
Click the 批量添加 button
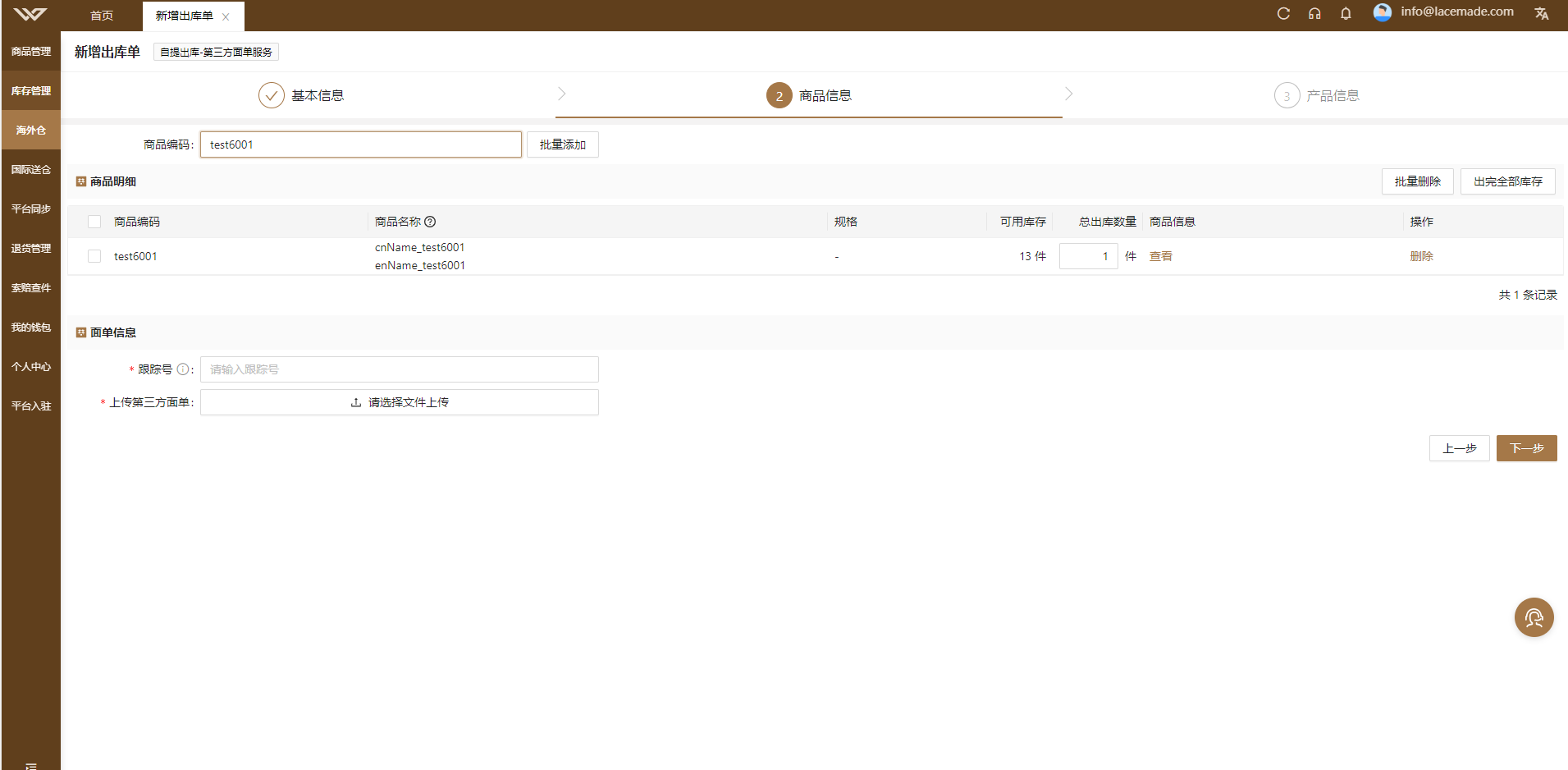pyautogui.click(x=563, y=144)
